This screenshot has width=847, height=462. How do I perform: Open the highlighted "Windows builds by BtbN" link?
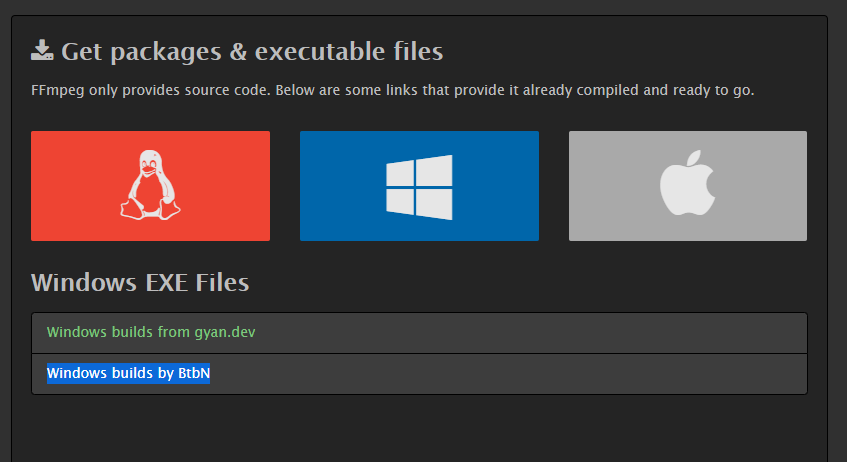pyautogui.click(x=128, y=373)
